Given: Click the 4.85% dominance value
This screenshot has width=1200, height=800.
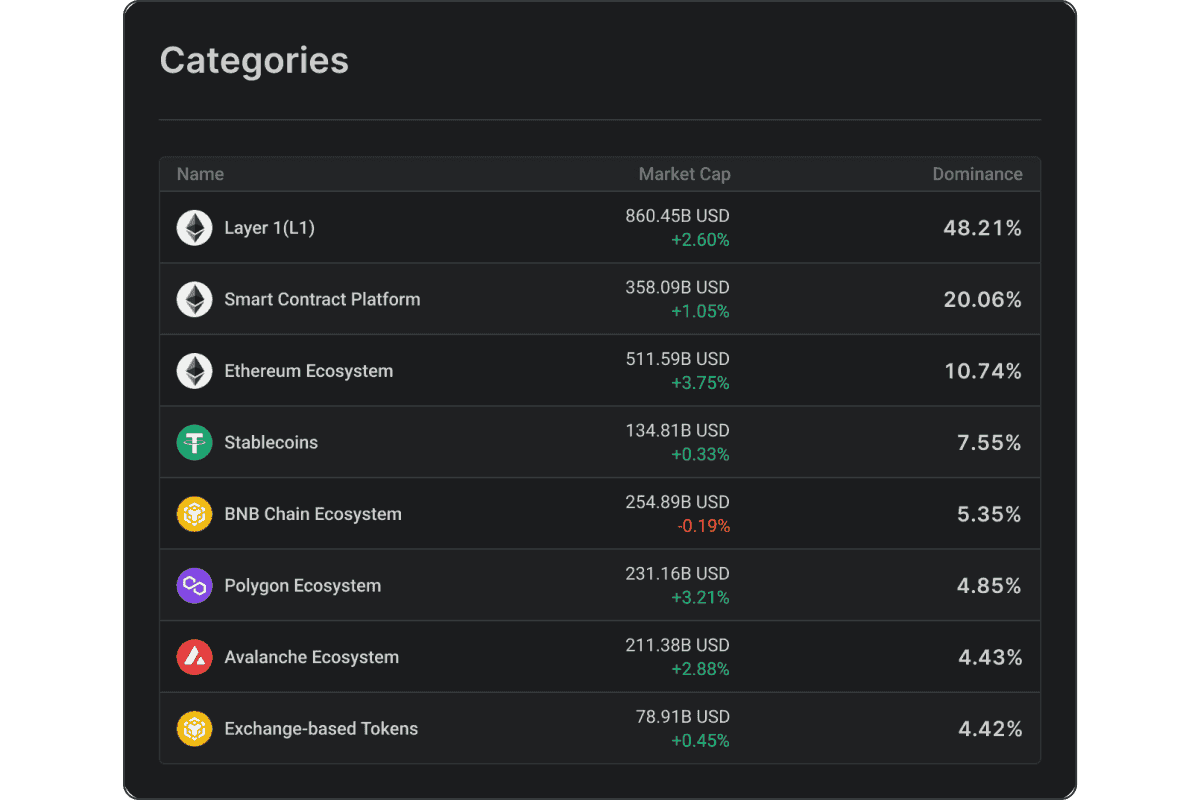Looking at the screenshot, I should tap(989, 586).
